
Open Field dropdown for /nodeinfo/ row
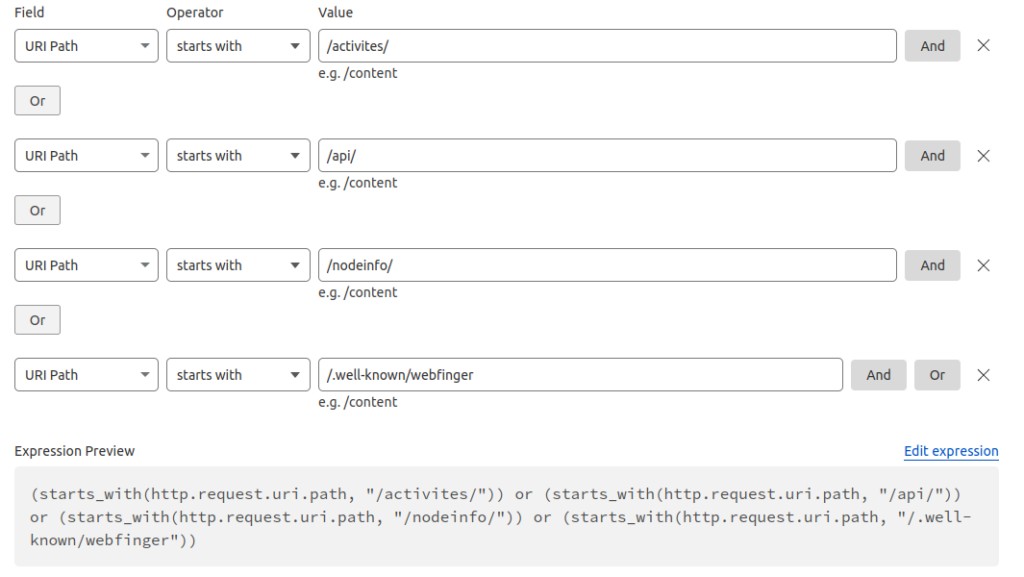(x=87, y=266)
